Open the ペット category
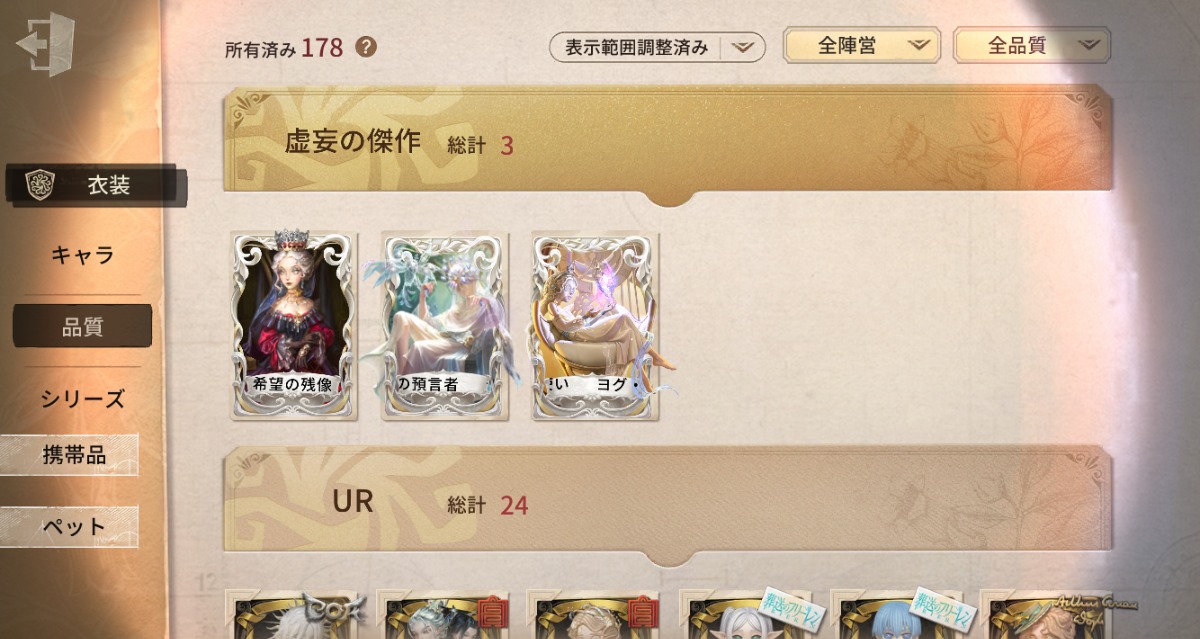Image resolution: width=1200 pixels, height=639 pixels. (70, 527)
